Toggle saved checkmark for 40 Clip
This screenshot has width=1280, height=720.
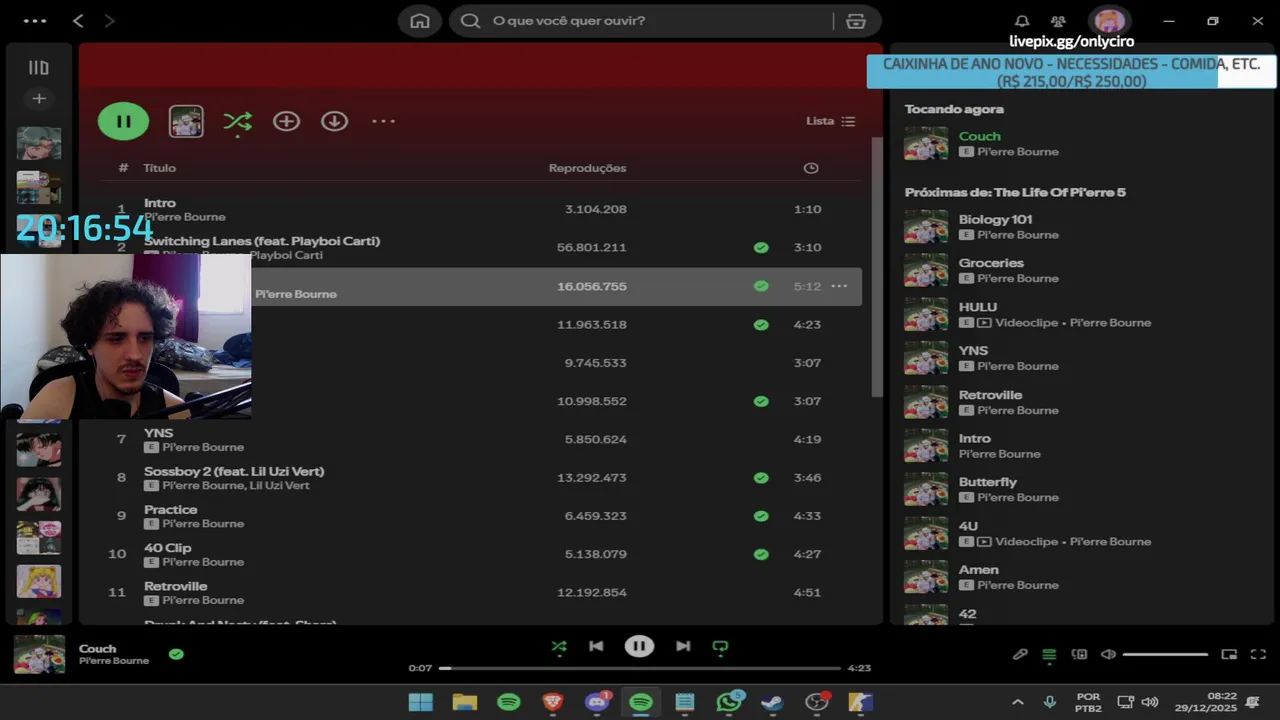(x=761, y=554)
